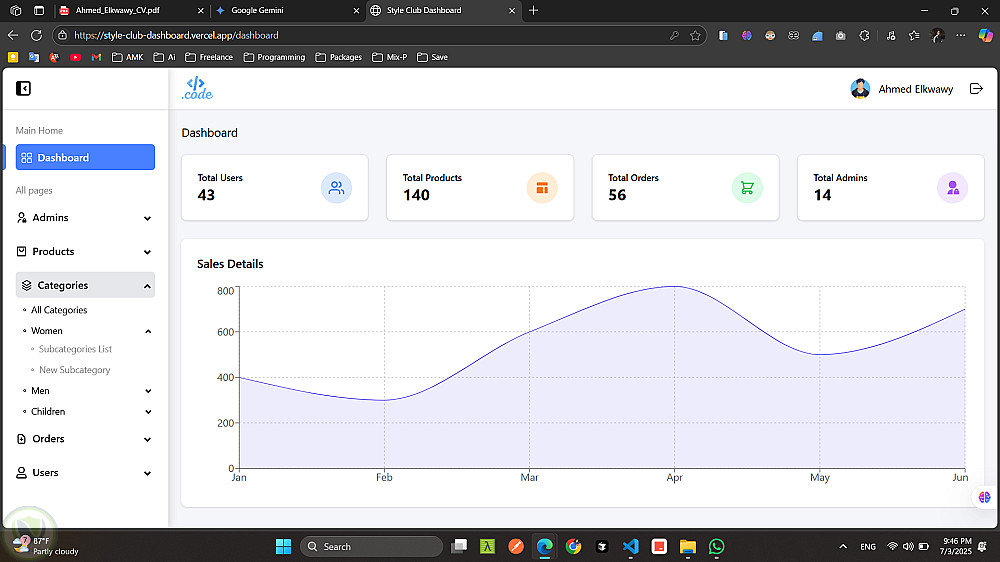This screenshot has height=562, width=1000.
Task: Switch to the Google Gemini browser tab
Action: point(287,10)
